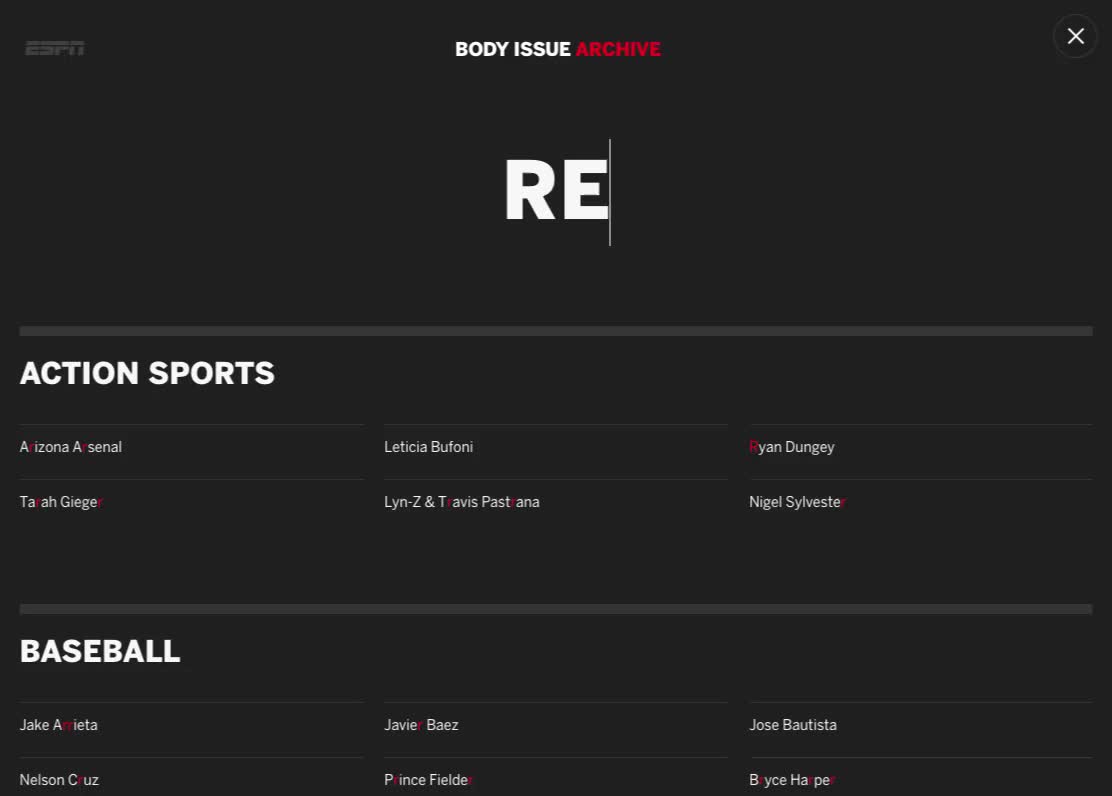Open Bryce Harper's profile
1112x796 pixels.
(x=792, y=780)
